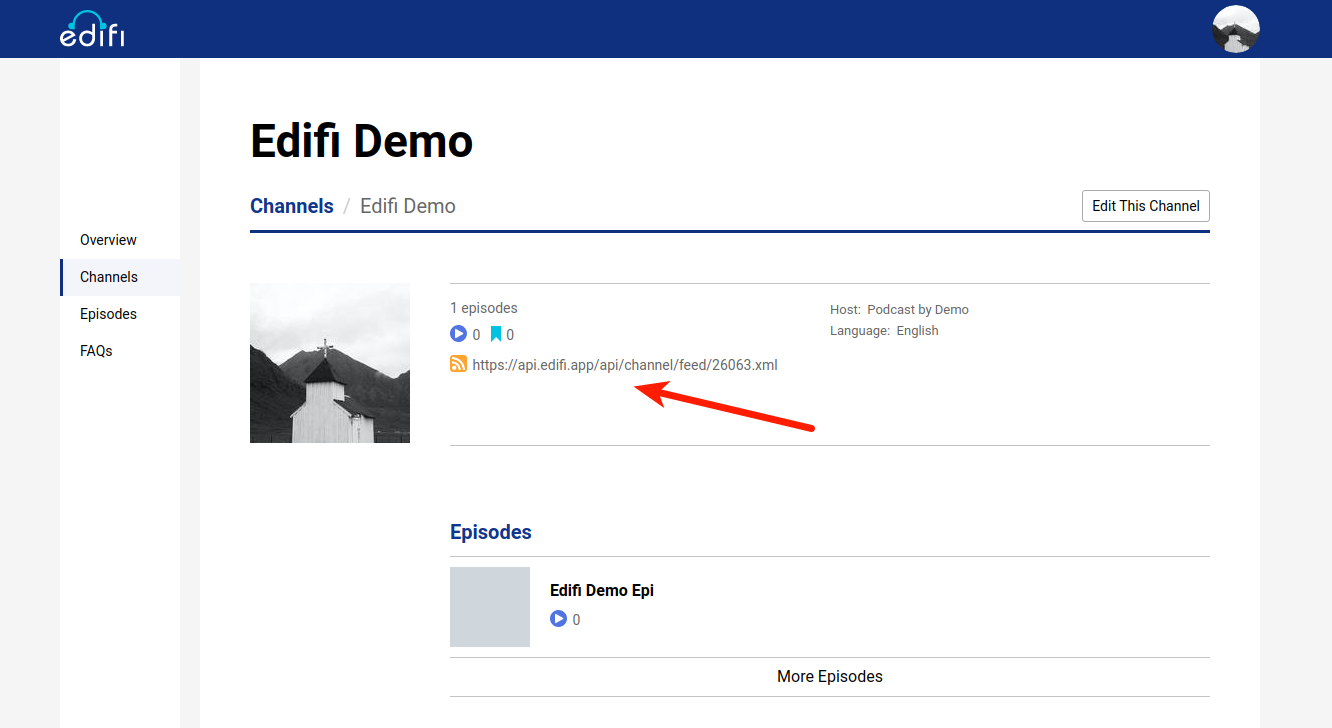Click the Episodes section heading
The width and height of the screenshot is (1332, 728).
(491, 532)
